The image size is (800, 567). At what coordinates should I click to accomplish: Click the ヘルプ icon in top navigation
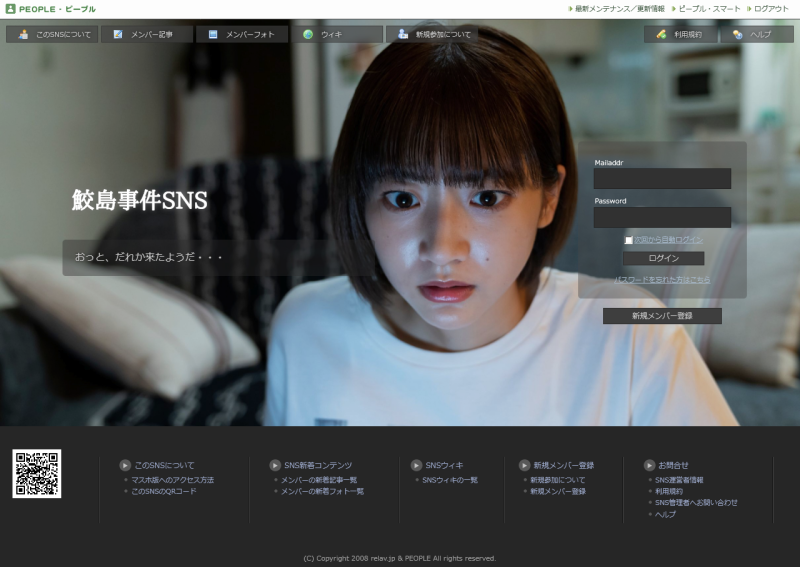click(737, 34)
